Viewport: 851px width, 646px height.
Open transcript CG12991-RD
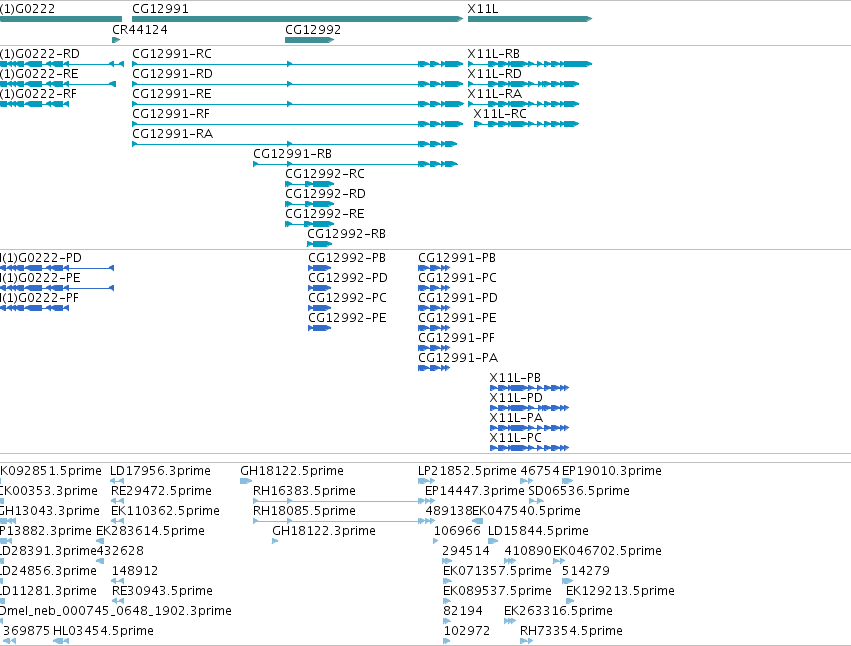click(173, 74)
